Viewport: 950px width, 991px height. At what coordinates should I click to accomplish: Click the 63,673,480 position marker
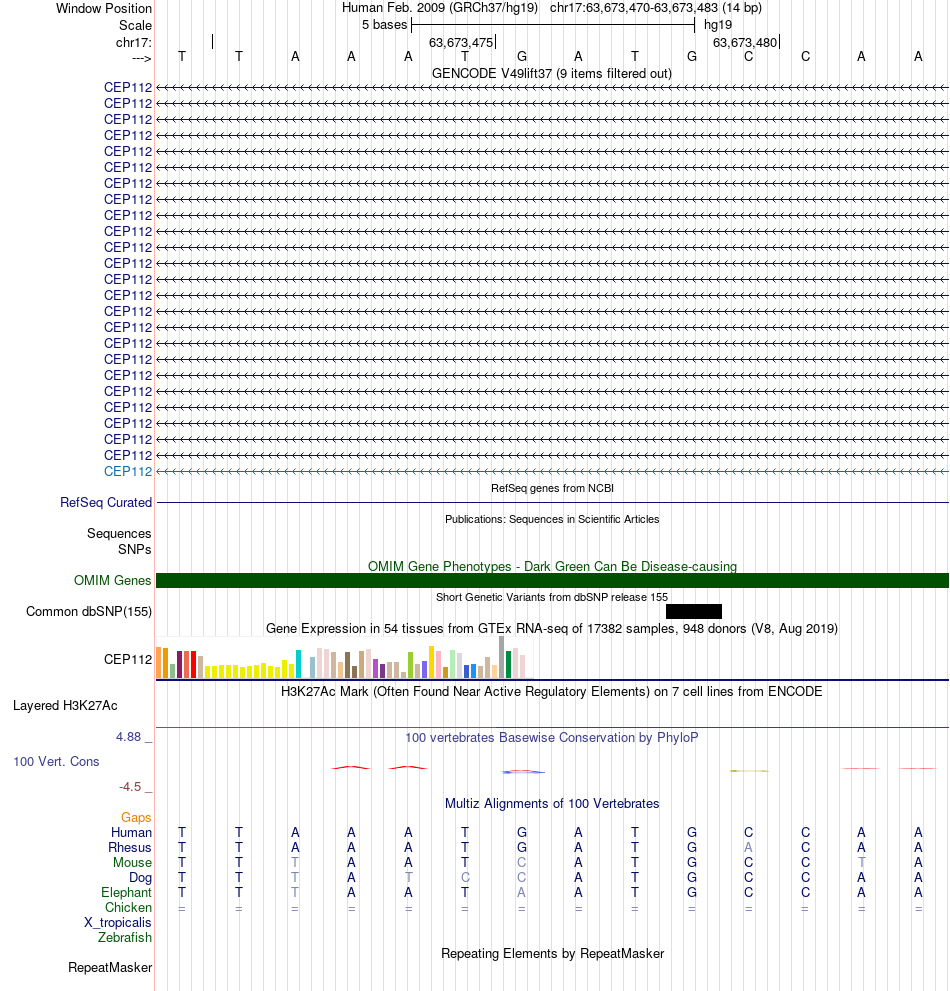click(745, 42)
